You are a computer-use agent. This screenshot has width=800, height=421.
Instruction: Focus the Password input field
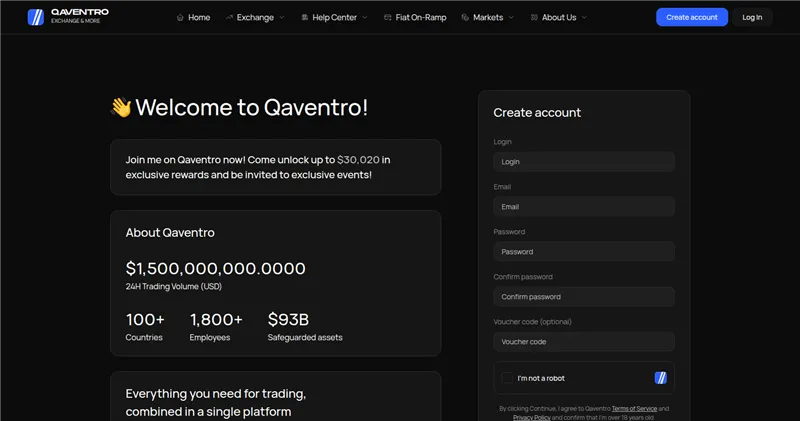[584, 252]
